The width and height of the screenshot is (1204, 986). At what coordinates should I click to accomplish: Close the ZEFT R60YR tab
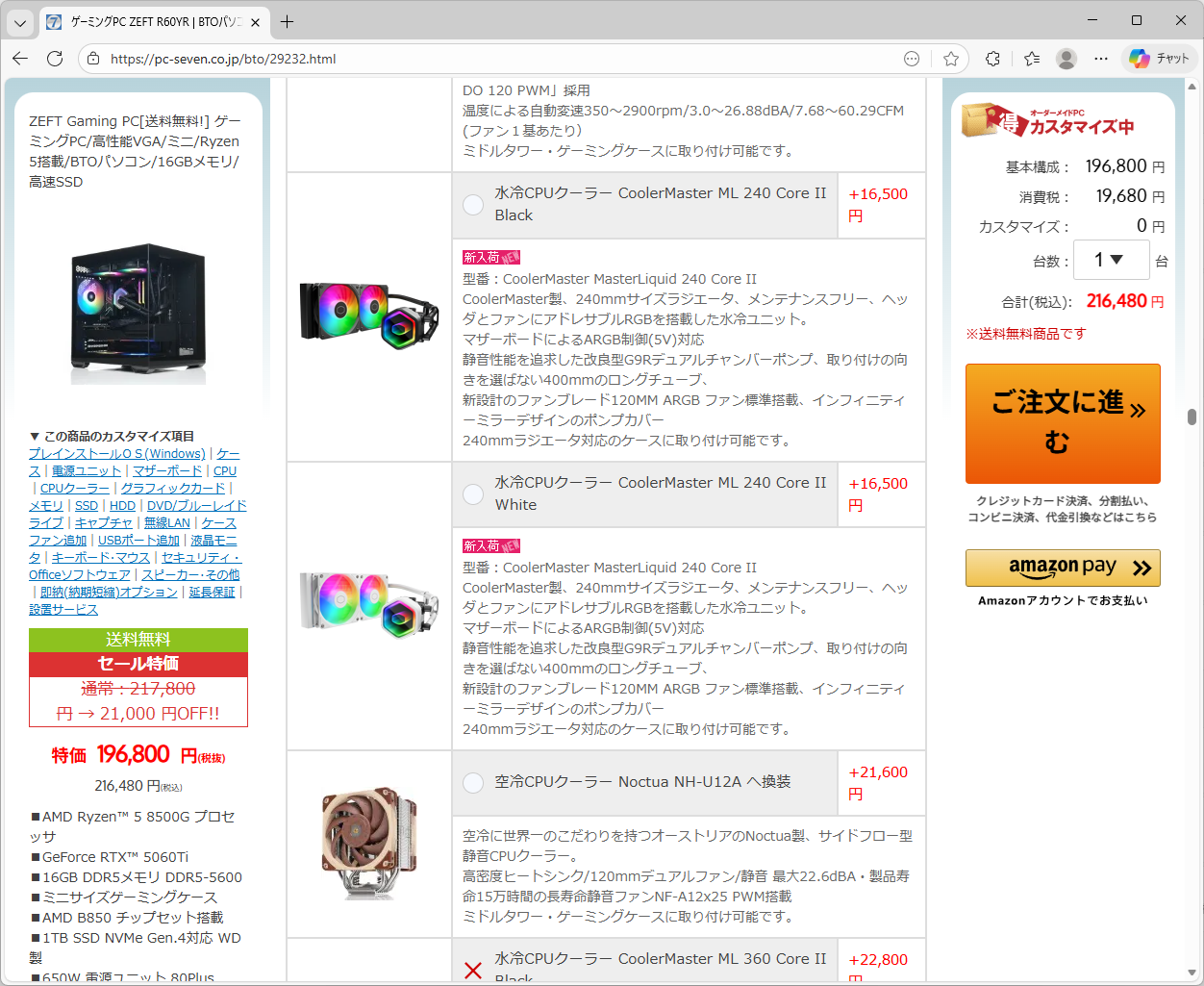[255, 21]
